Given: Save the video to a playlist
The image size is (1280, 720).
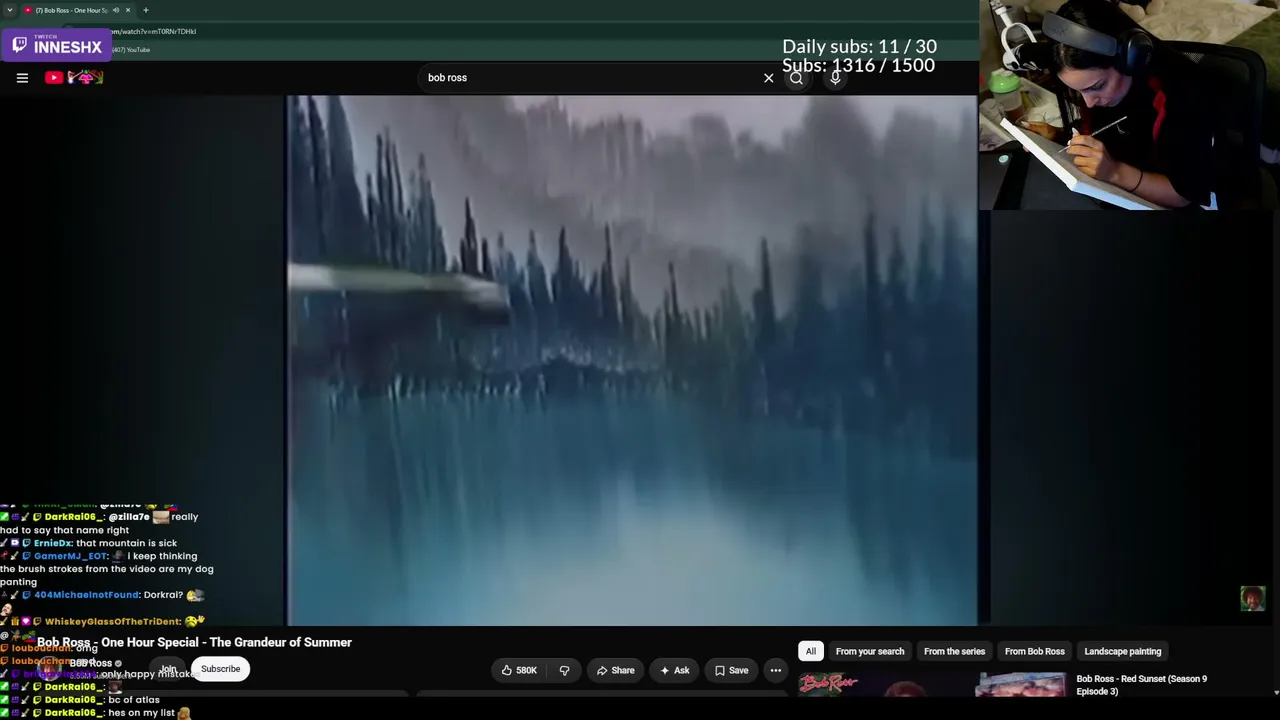Looking at the screenshot, I should point(731,671).
